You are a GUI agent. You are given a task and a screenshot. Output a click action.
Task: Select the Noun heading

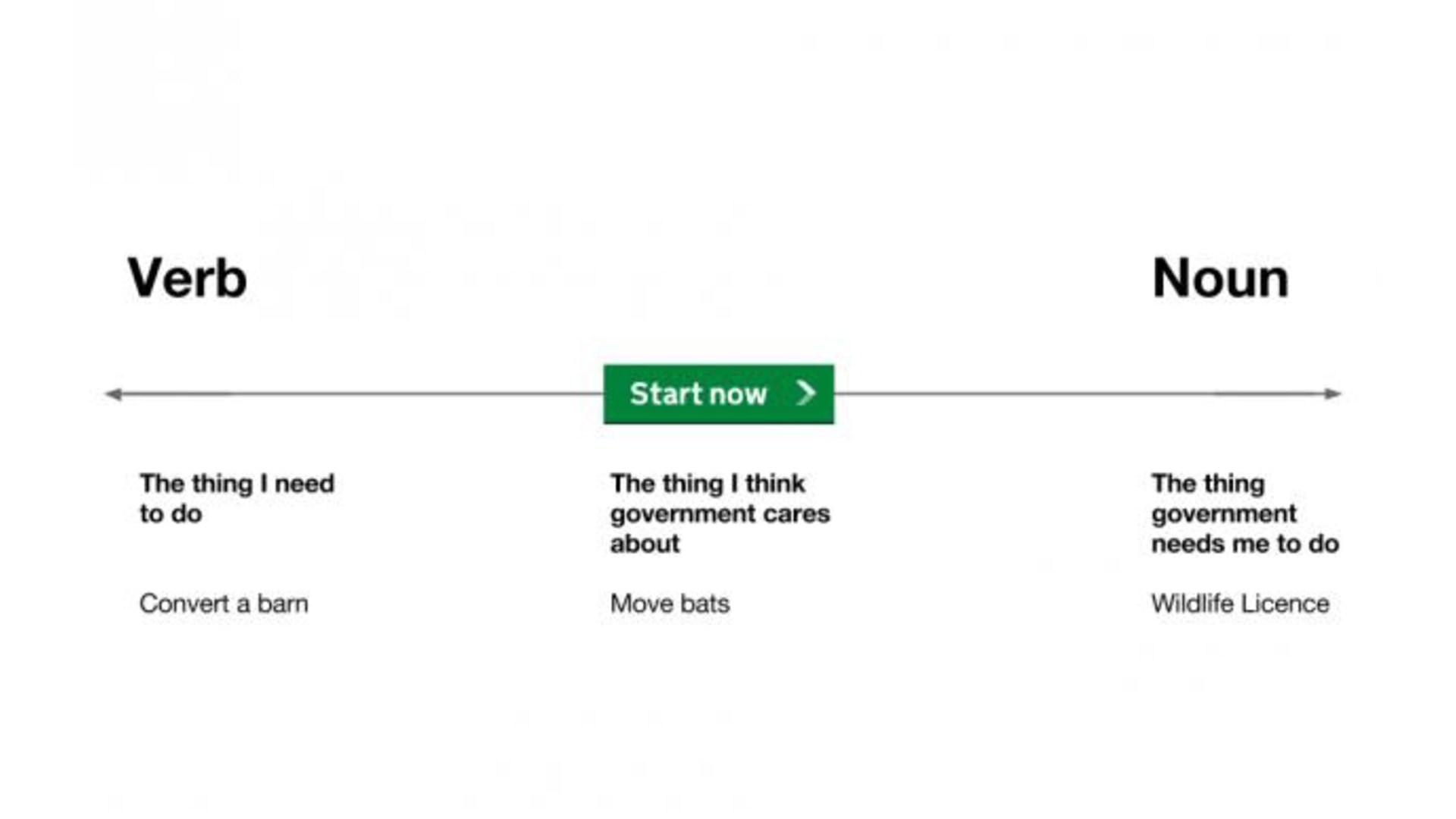click(x=1220, y=278)
